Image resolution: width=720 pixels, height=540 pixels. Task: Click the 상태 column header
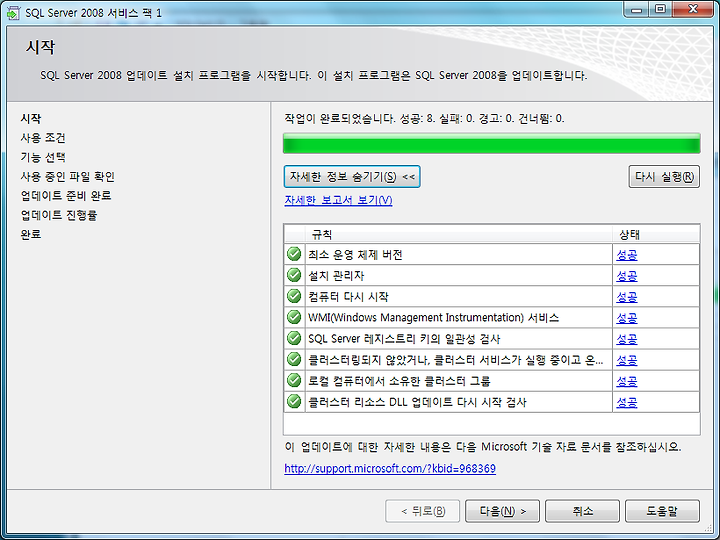tap(656, 234)
